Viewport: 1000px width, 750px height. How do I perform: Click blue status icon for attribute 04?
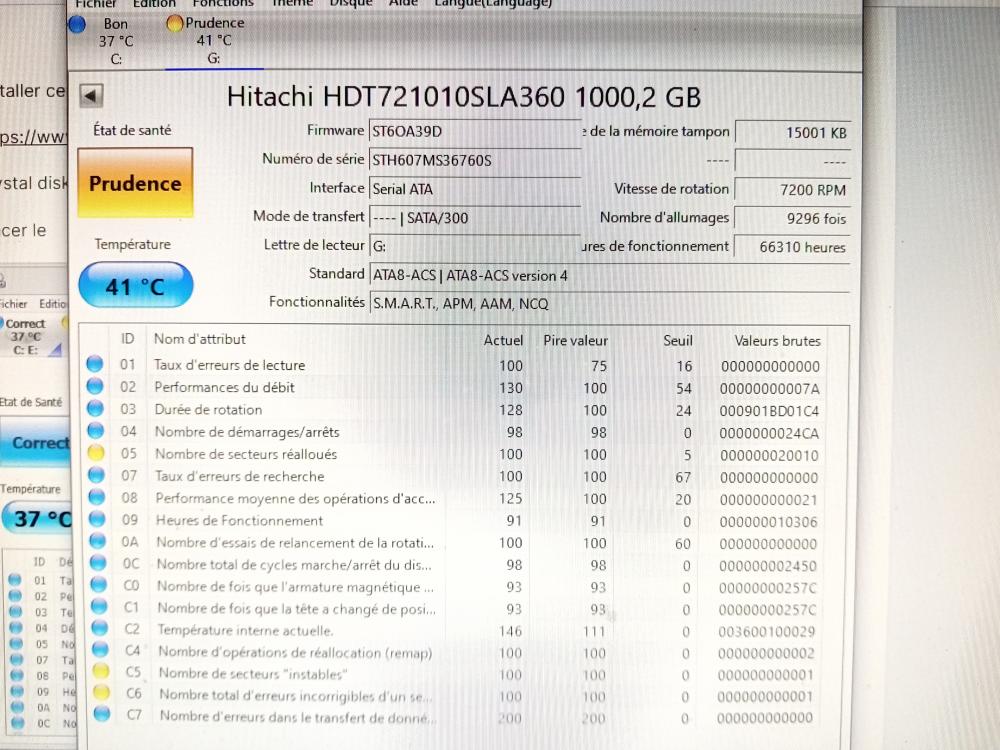coord(96,431)
